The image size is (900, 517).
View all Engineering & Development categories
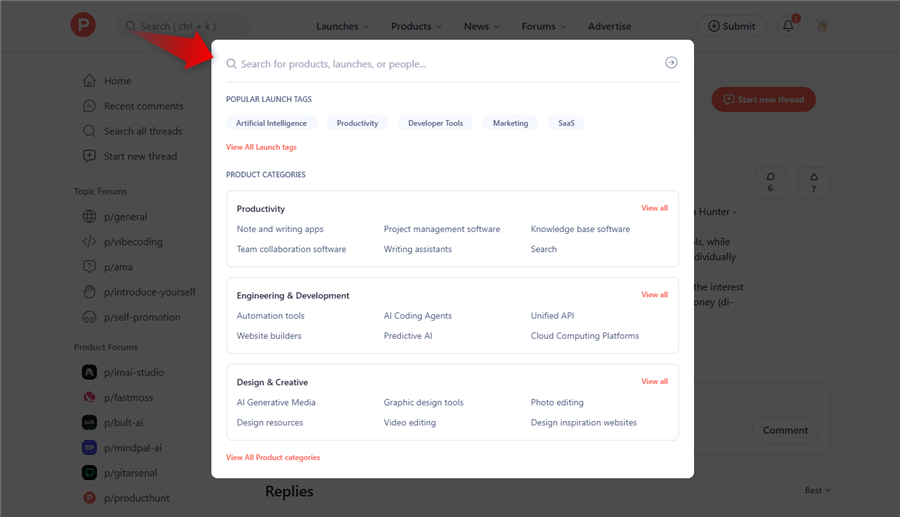point(654,294)
